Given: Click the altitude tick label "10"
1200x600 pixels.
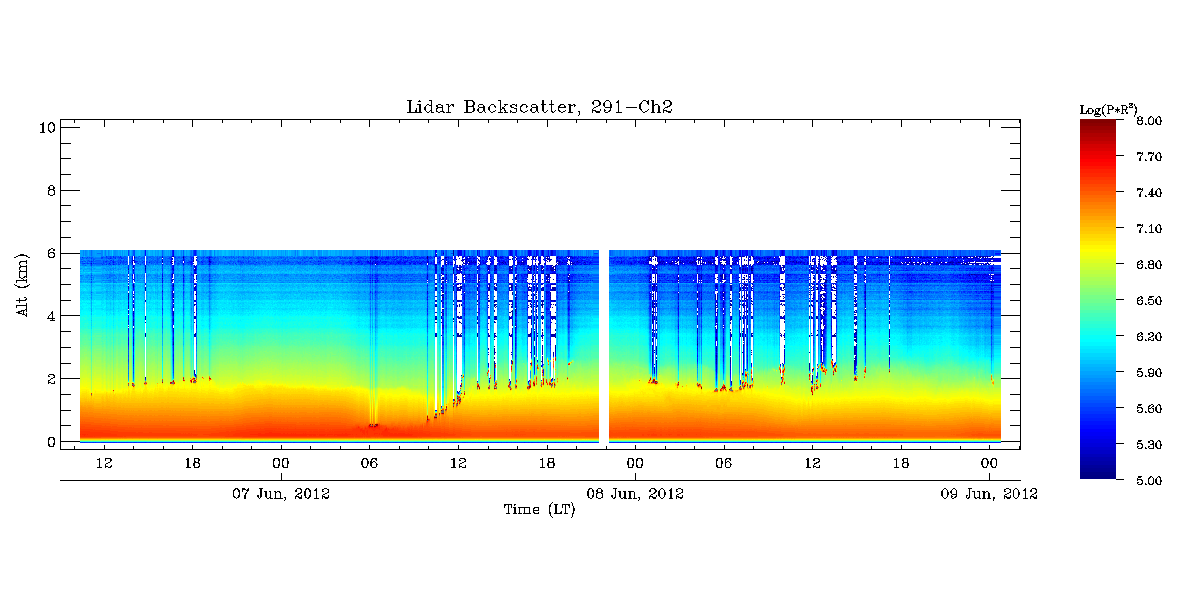Looking at the screenshot, I should (45, 127).
